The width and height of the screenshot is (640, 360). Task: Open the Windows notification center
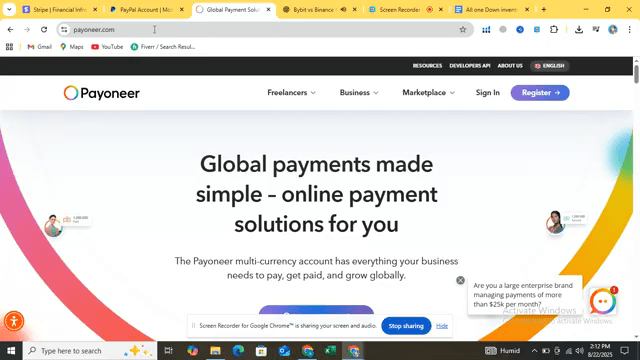624,351
